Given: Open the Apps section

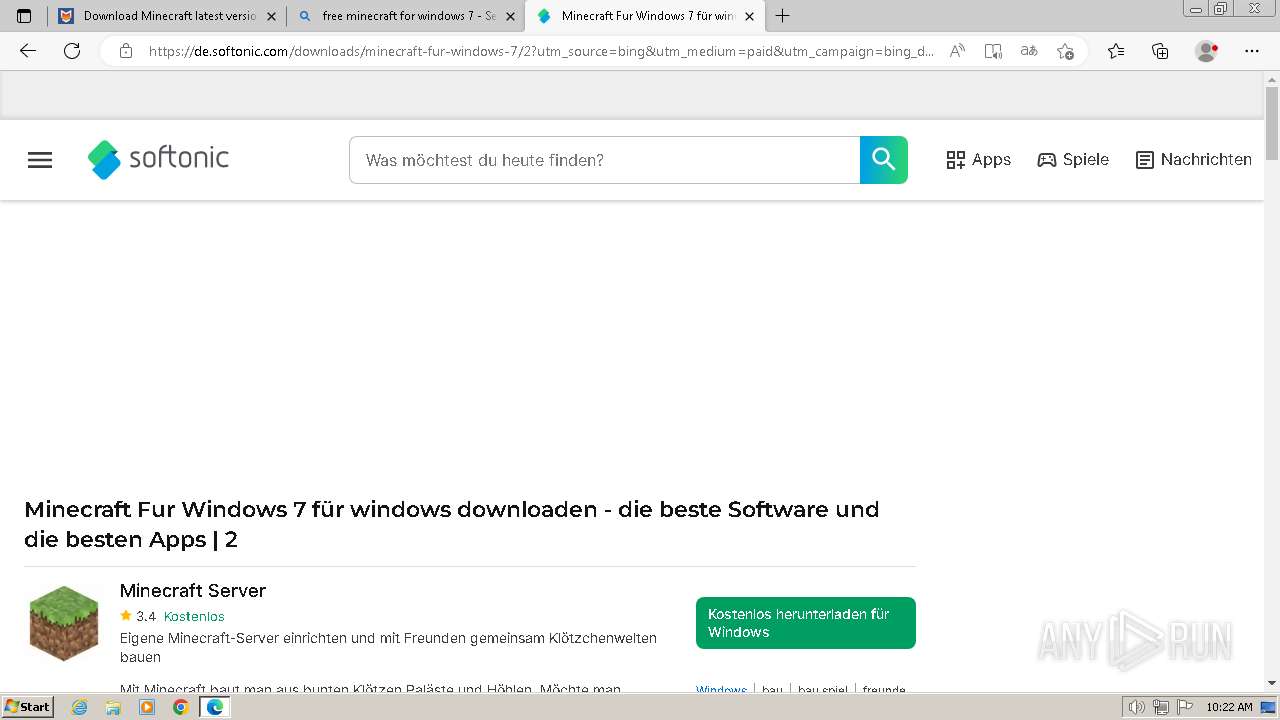Looking at the screenshot, I should (x=978, y=160).
